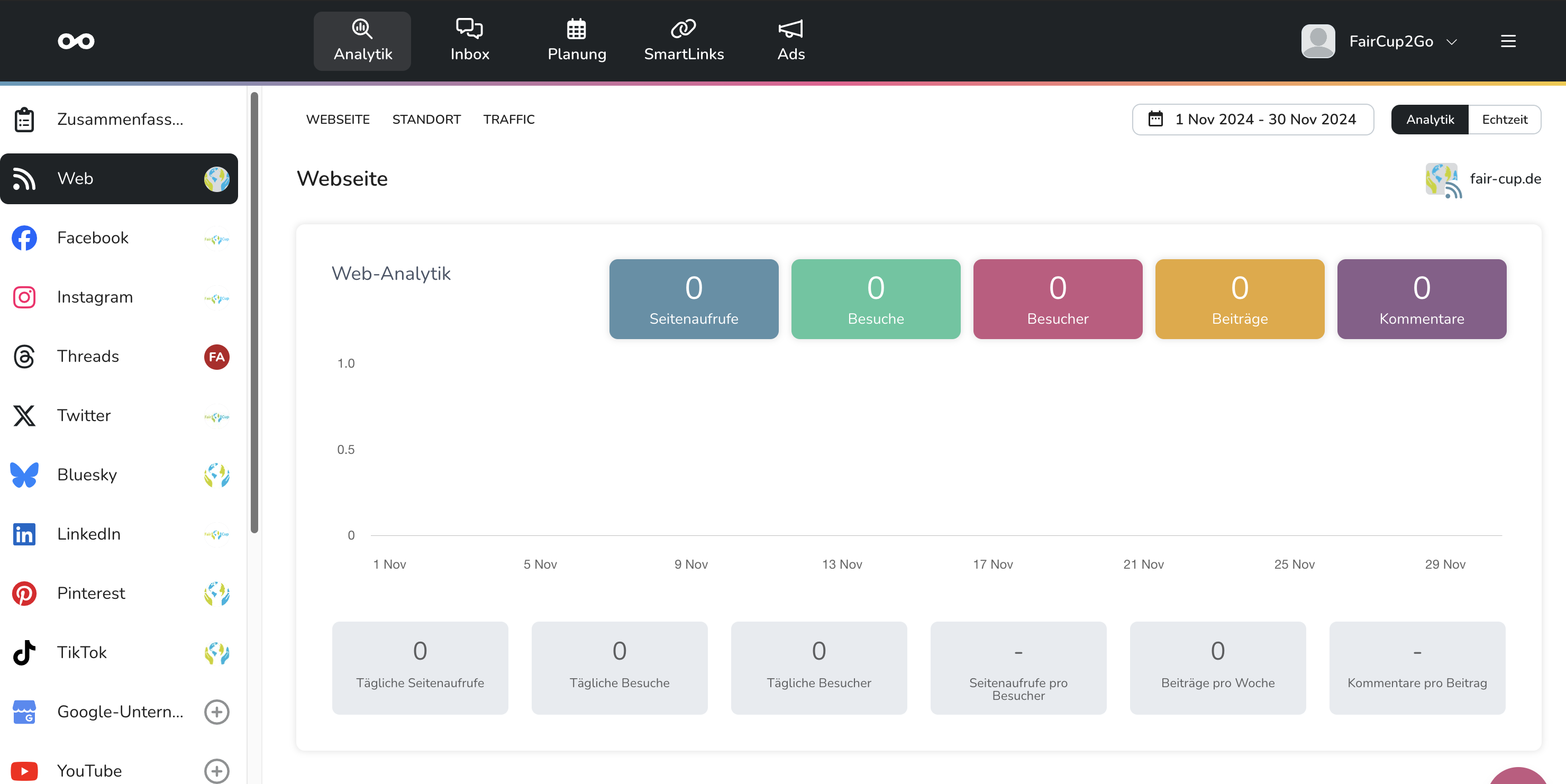Click the Twitter X icon in sidebar
Viewport: 1566px width, 784px height.
(x=24, y=416)
